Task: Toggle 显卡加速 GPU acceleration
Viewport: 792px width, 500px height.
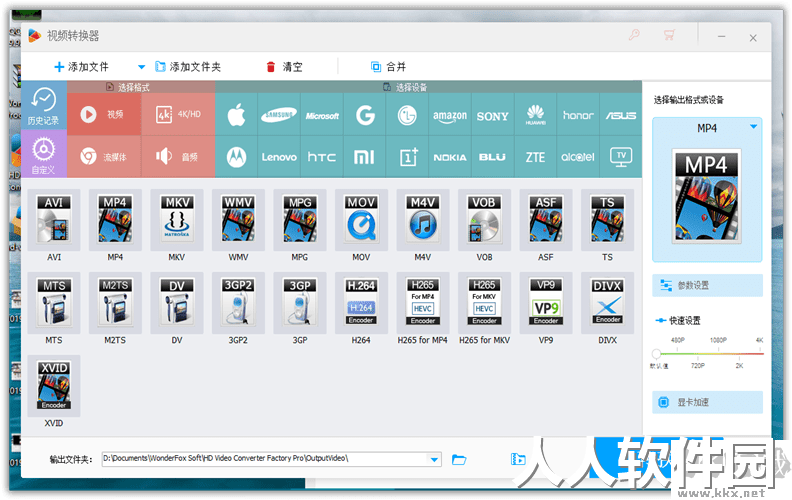Action: [707, 403]
